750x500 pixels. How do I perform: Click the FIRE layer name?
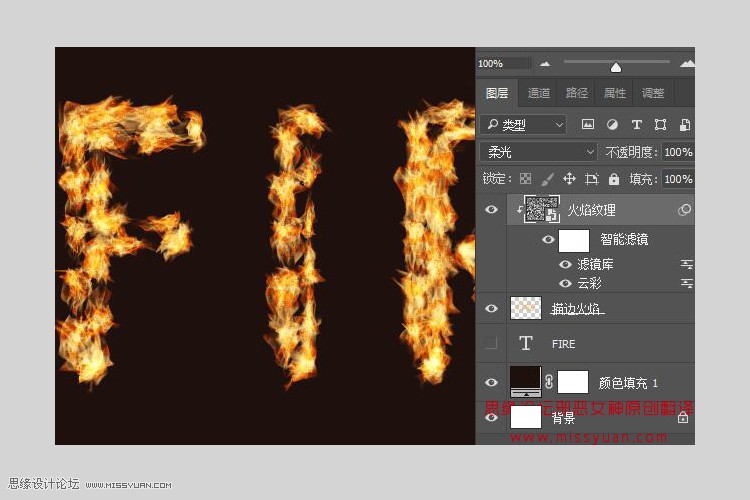(563, 344)
